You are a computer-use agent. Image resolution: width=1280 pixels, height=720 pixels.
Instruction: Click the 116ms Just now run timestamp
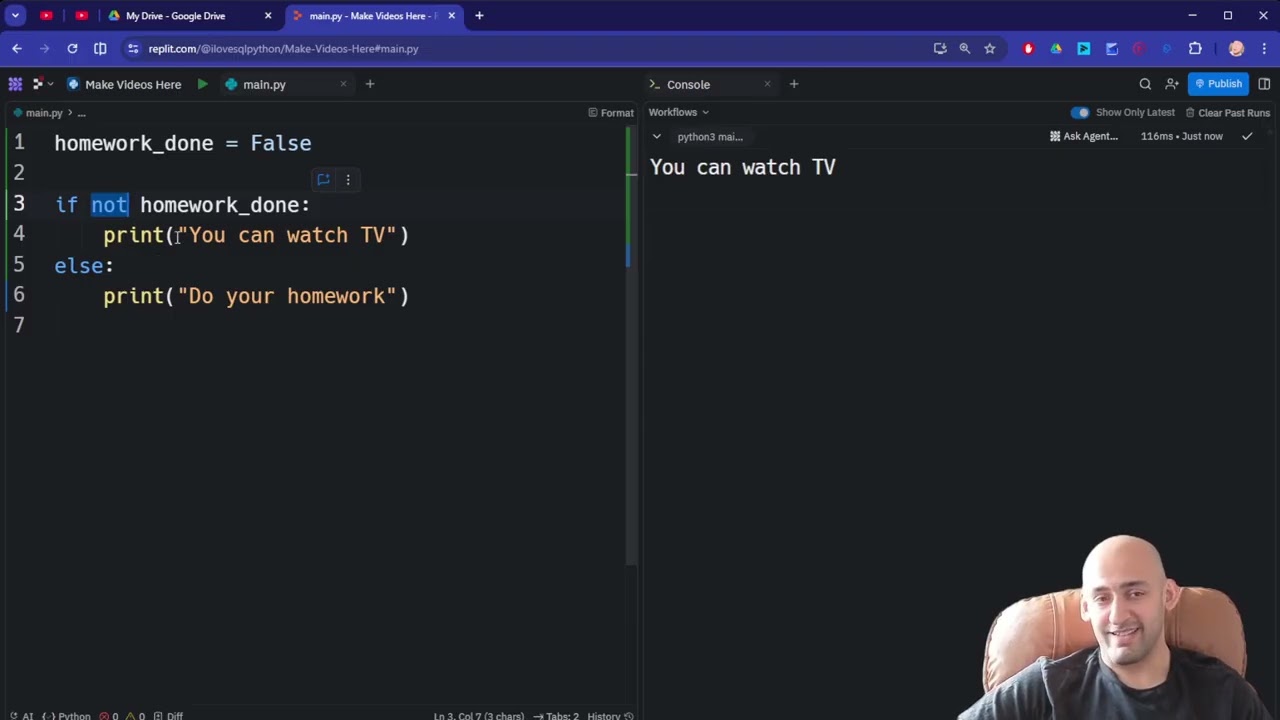1181,136
